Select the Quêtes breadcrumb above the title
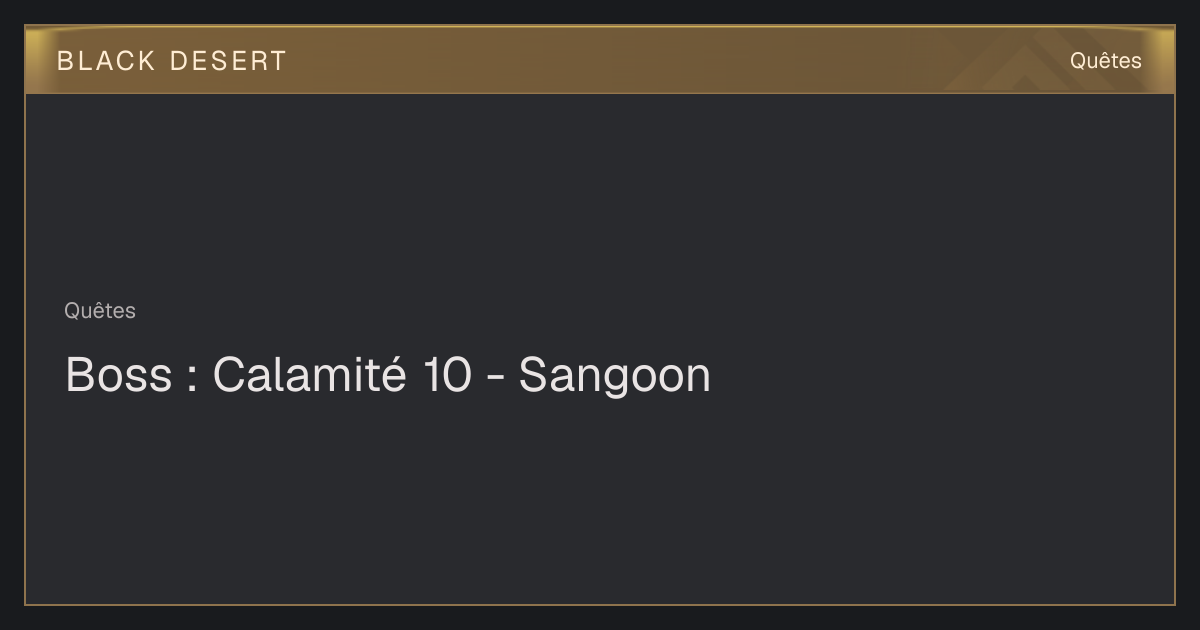The width and height of the screenshot is (1200, 630). 100,311
